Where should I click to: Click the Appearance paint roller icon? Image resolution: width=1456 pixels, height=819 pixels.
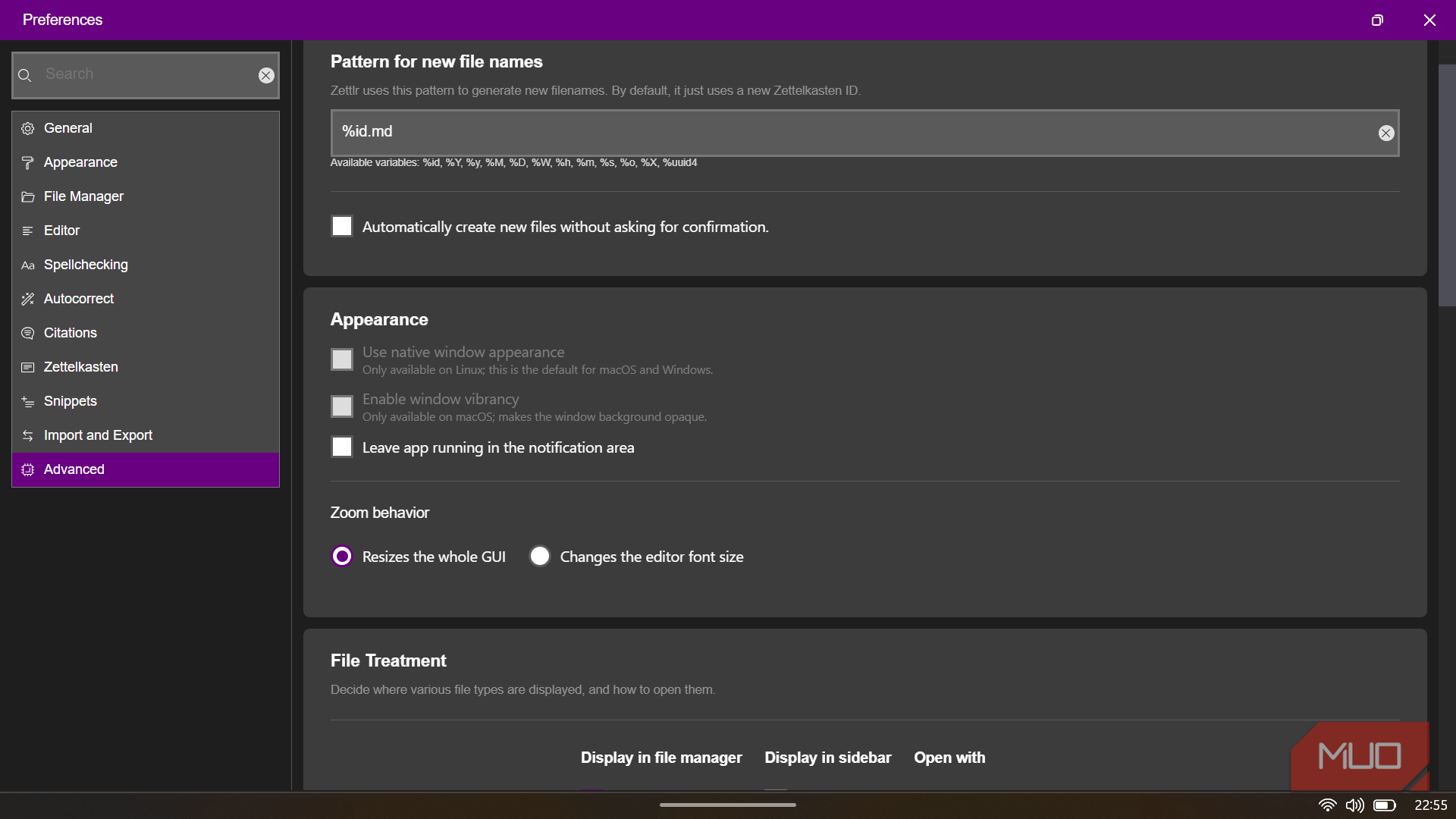point(28,162)
